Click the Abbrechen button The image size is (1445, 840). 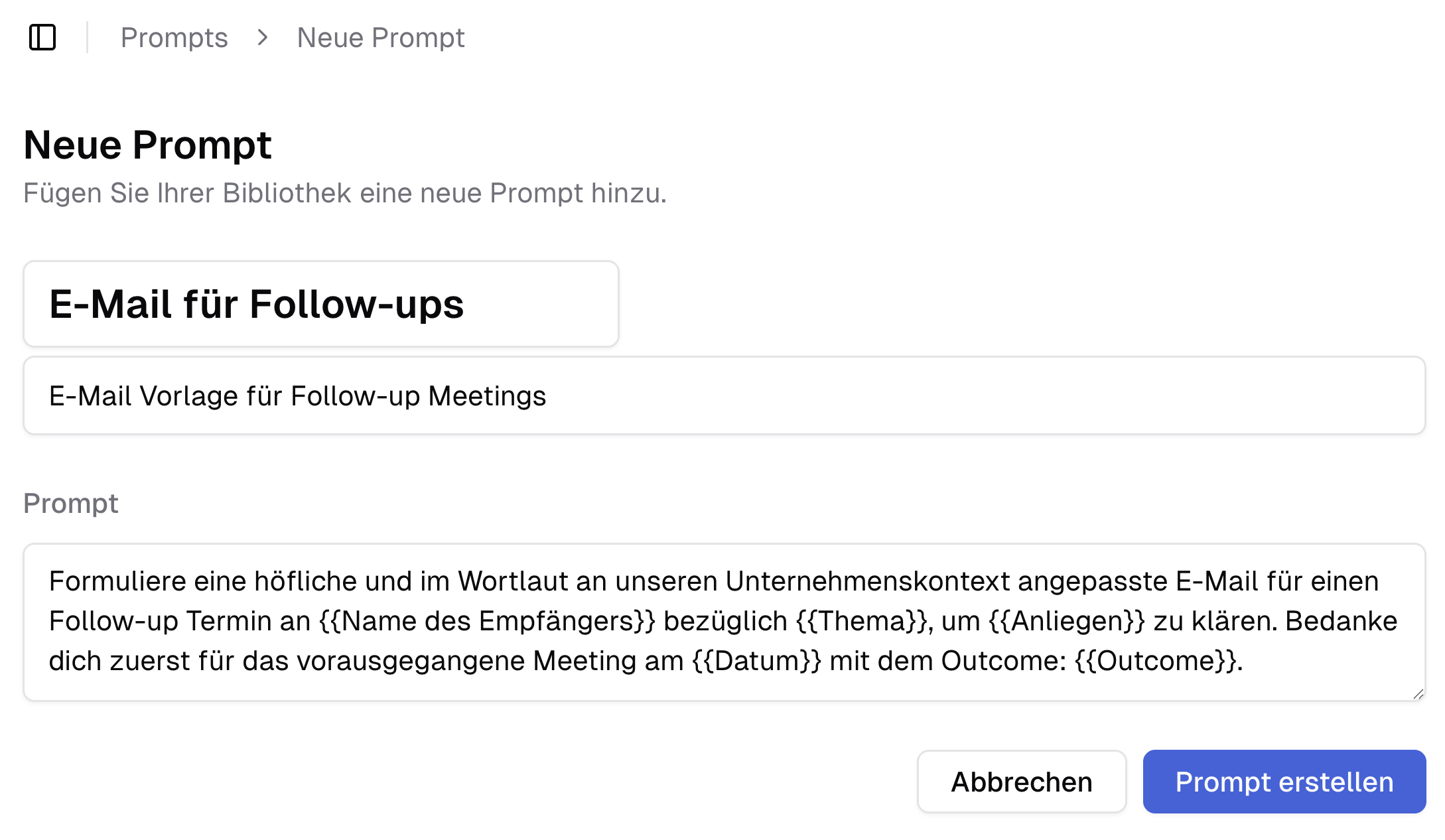[1020, 782]
